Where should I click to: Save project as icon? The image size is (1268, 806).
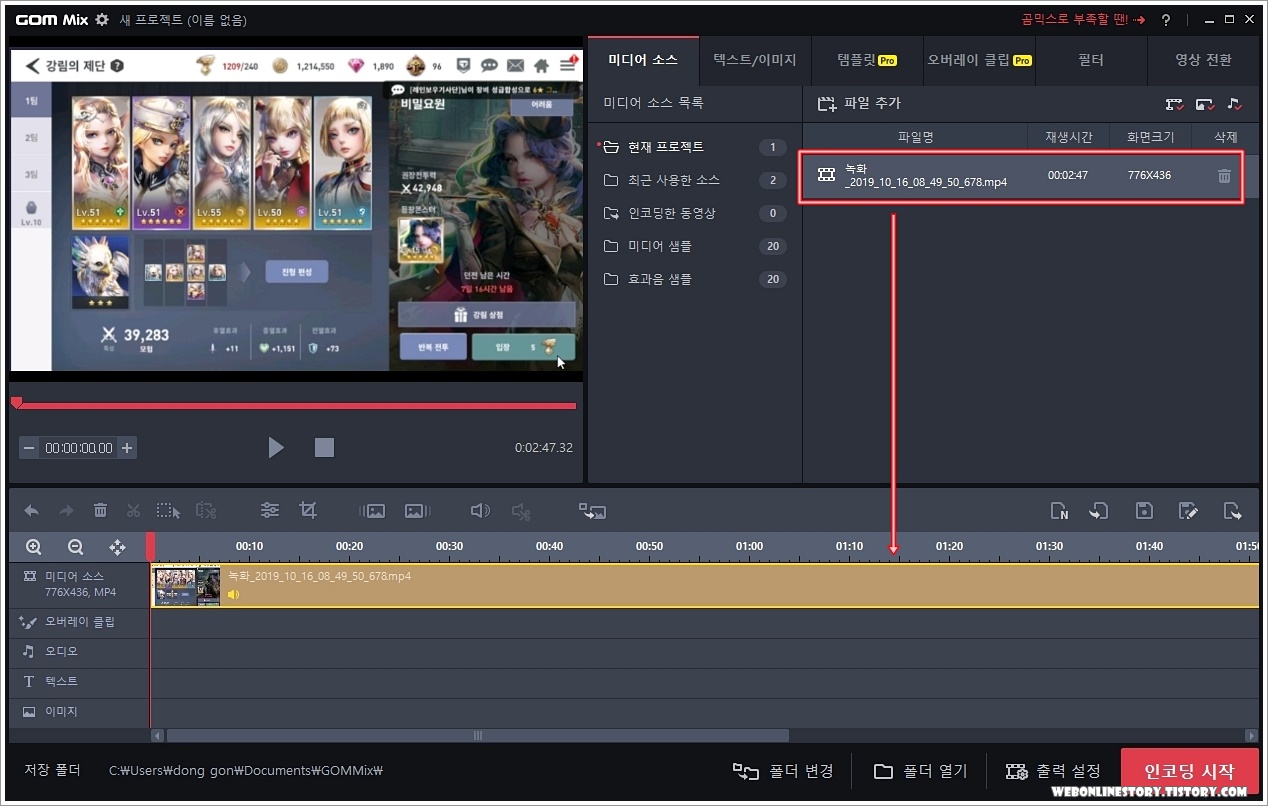[1188, 511]
